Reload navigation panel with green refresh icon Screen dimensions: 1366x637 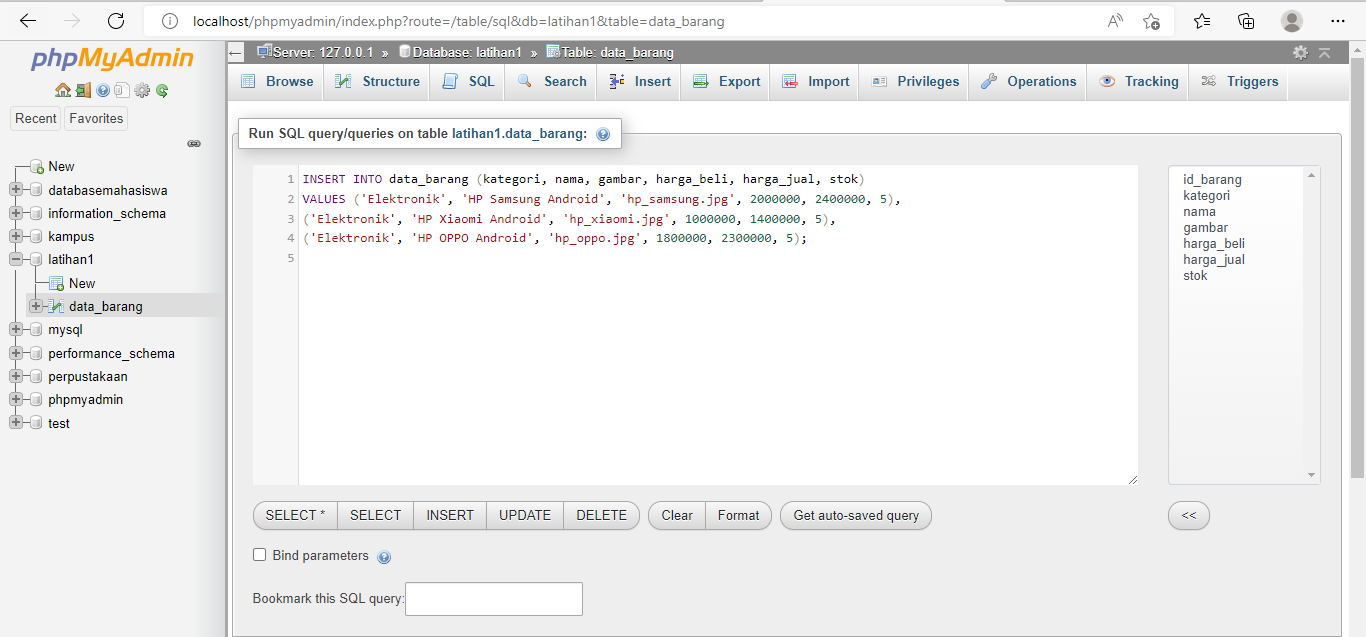161,90
